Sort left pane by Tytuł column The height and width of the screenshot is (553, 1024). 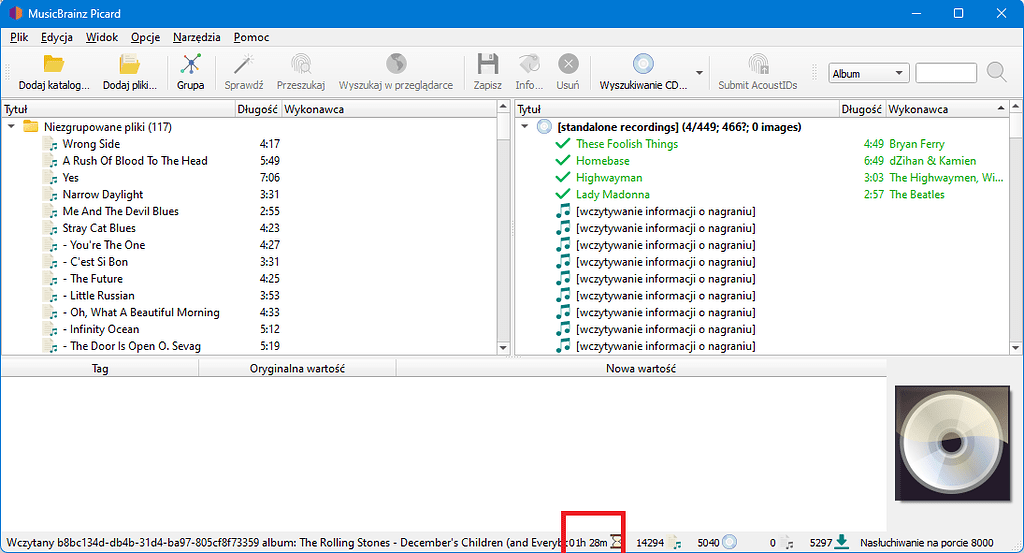point(118,109)
